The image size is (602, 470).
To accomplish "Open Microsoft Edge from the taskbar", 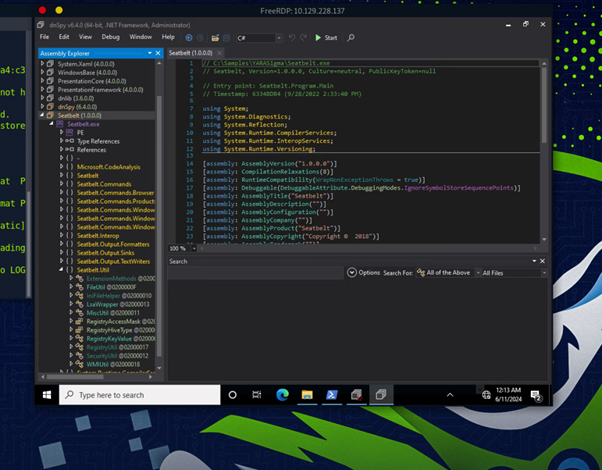I will 283,395.
